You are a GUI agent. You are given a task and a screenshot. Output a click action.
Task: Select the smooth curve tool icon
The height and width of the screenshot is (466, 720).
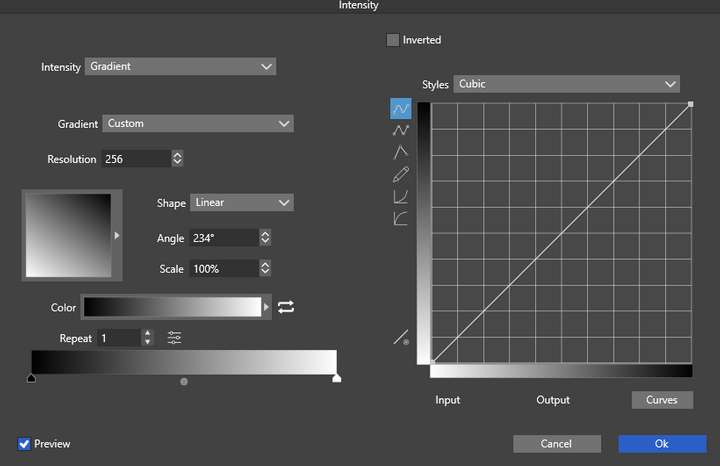point(400,109)
